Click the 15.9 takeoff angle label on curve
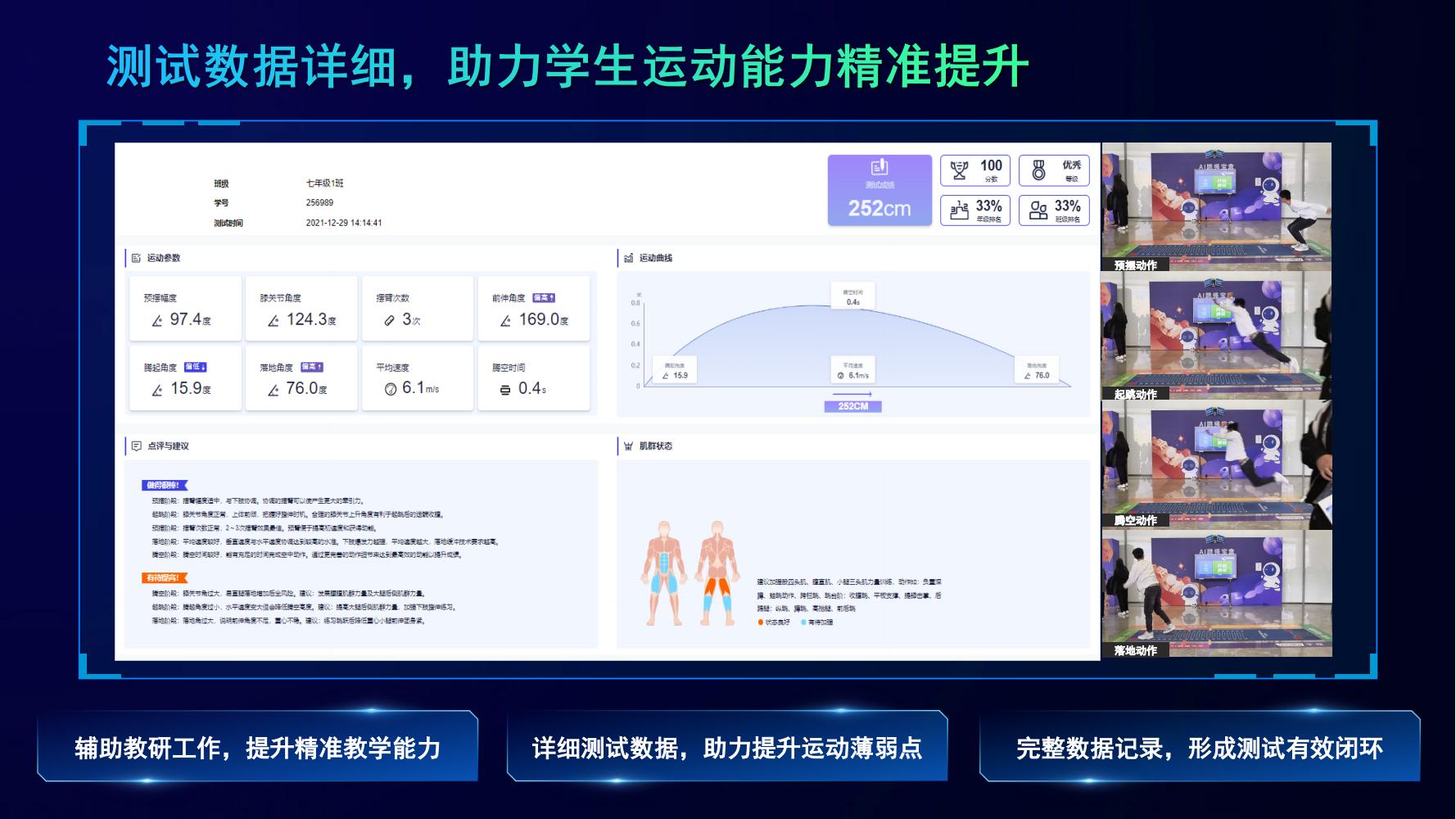Image resolution: width=1456 pixels, height=819 pixels. (674, 370)
